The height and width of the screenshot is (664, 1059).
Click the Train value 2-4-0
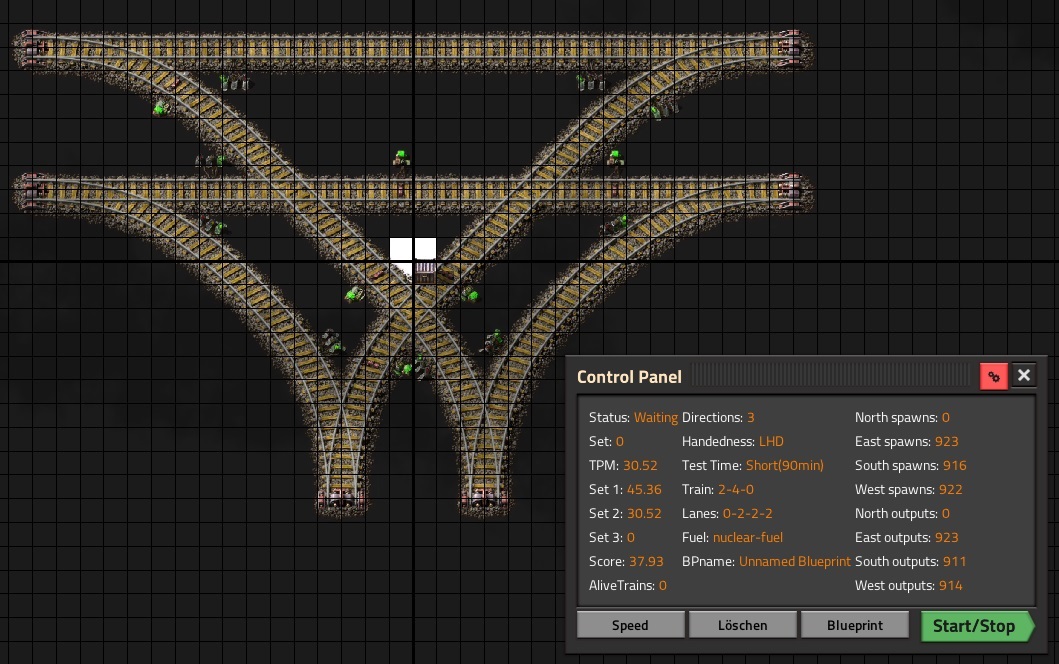735,490
